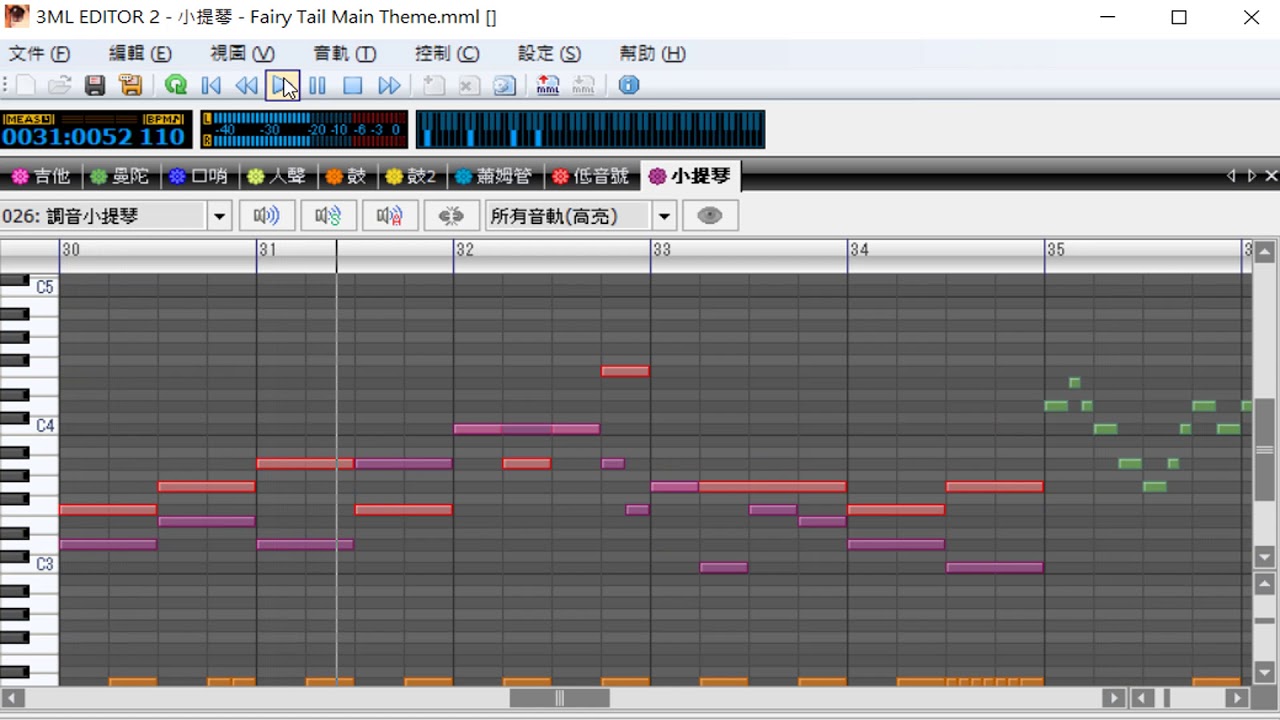Toggle the eye visibility button

(x=710, y=216)
